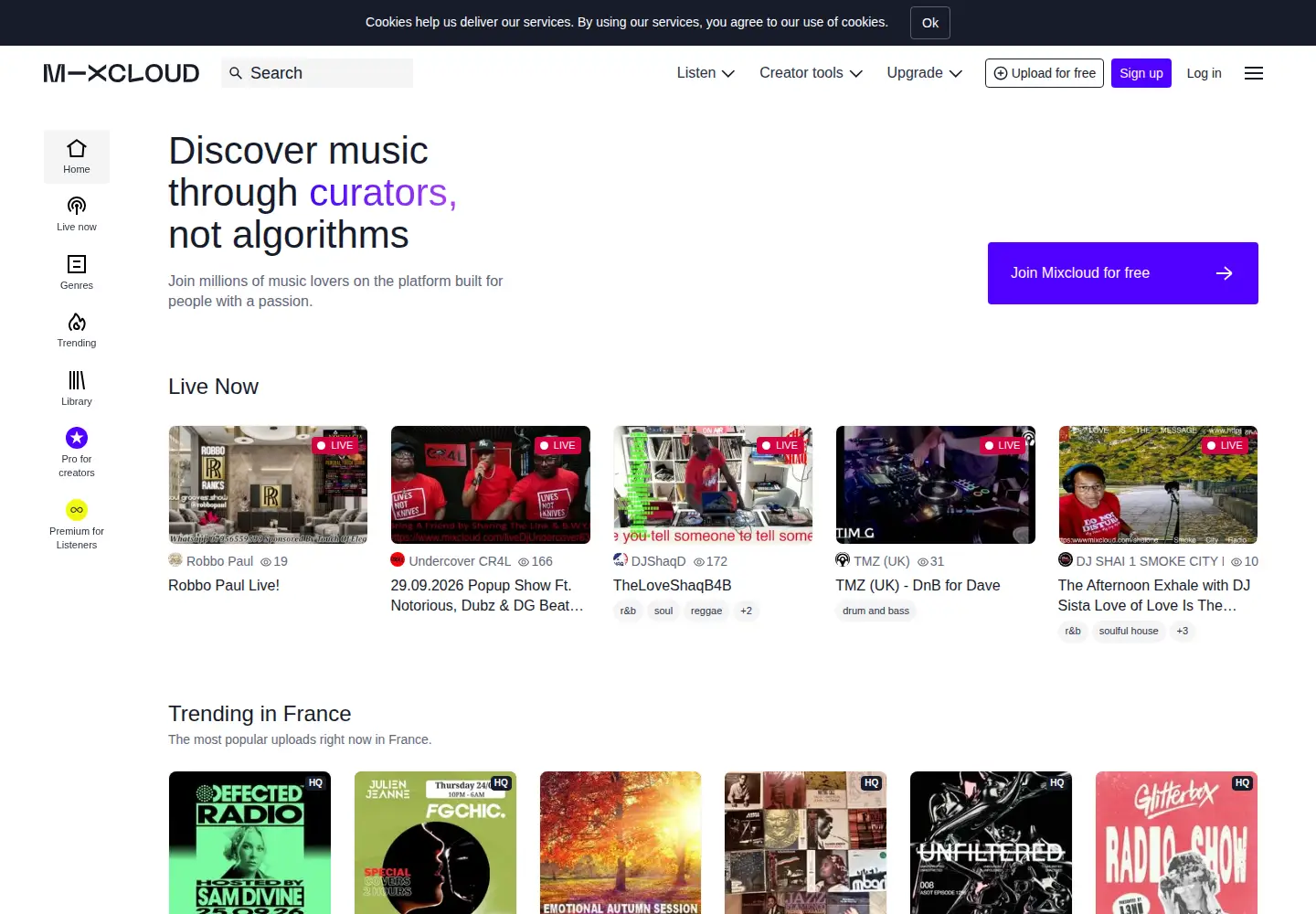Open Defected Radio trending cover
The height and width of the screenshot is (914, 1316).
coord(249,843)
